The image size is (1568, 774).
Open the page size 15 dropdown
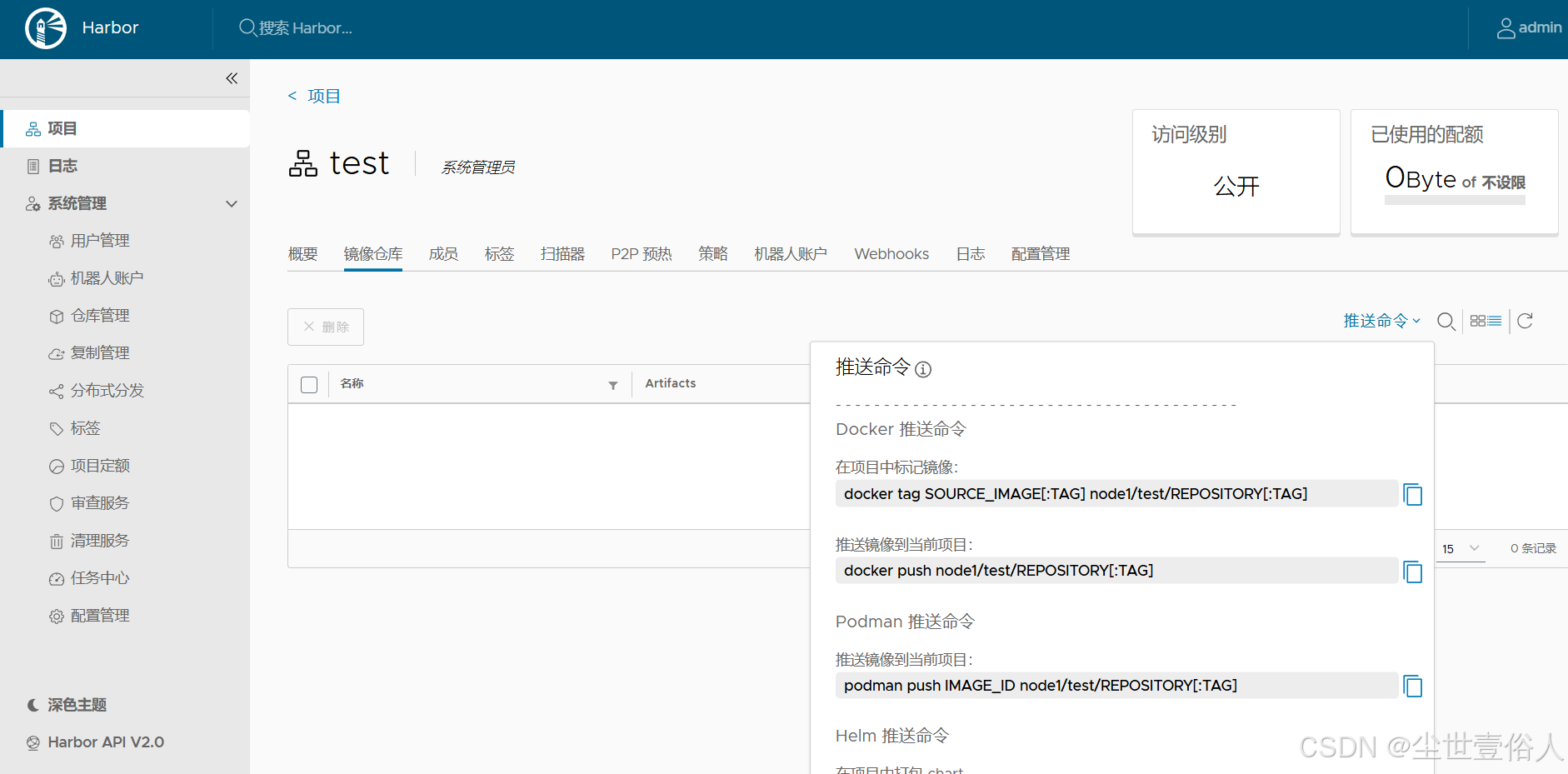(x=1461, y=548)
